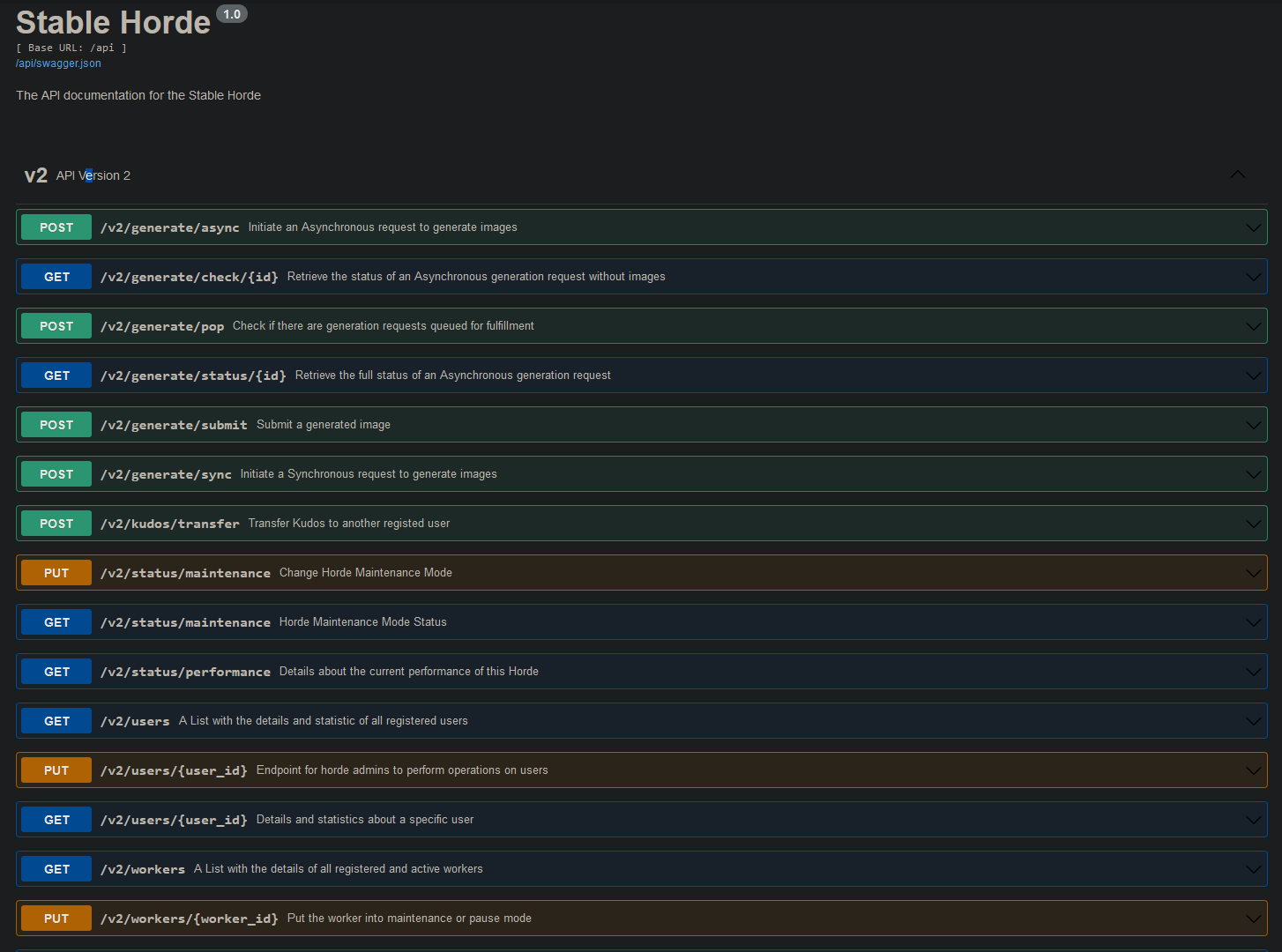Viewport: 1282px width, 952px height.
Task: Click GET badge for /v2/workers
Action: (x=56, y=869)
